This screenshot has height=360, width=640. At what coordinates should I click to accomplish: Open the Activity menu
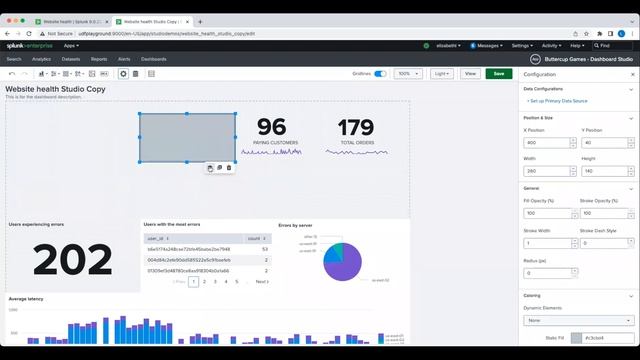[x=551, y=46]
